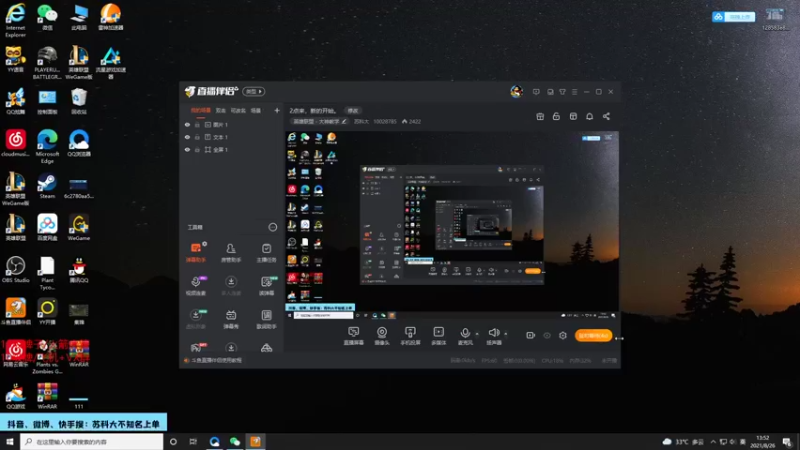
Task: Open the 弹幕助手 tool in the toolbox
Action: (x=195, y=252)
